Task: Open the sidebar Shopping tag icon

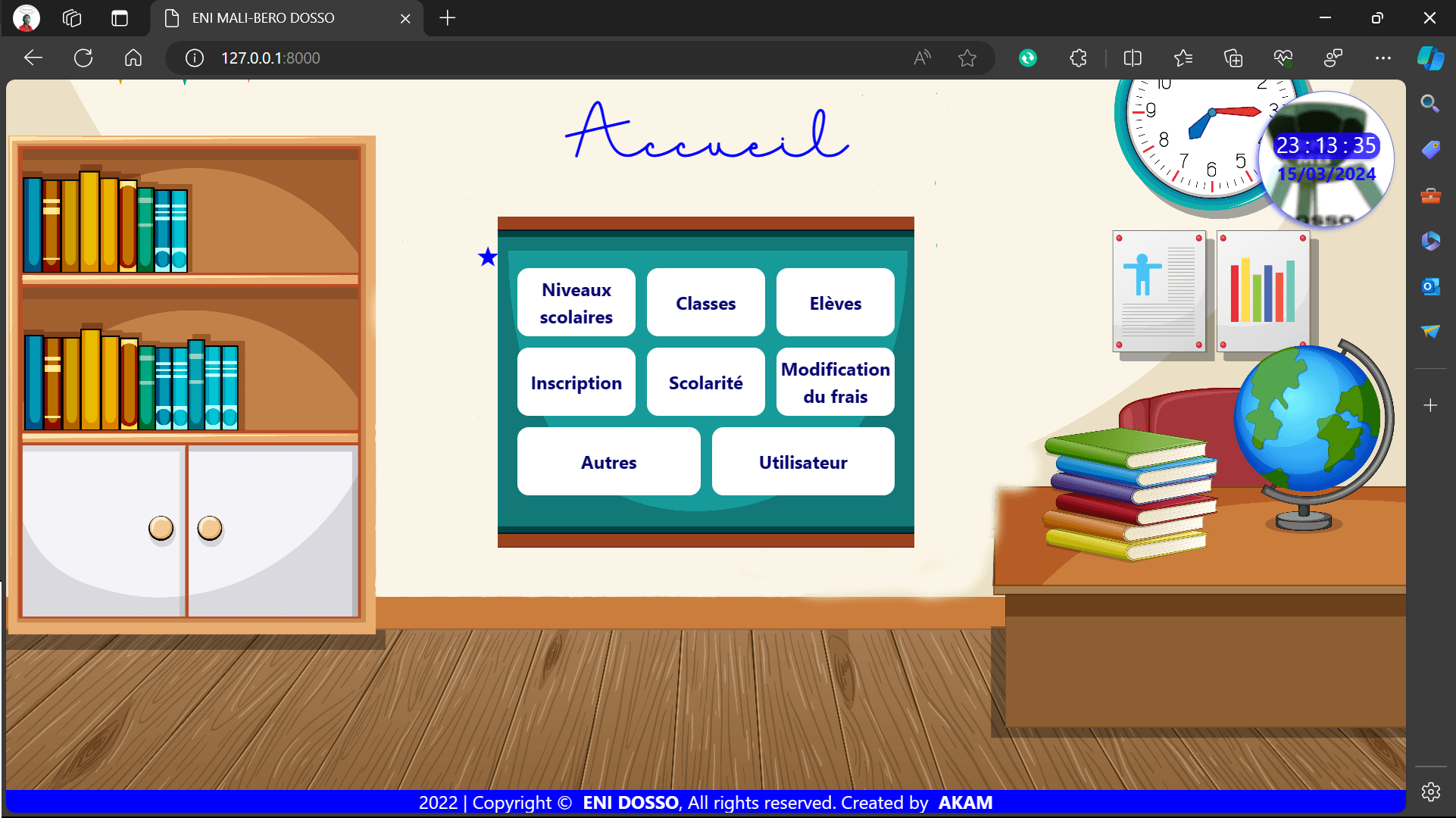Action: [x=1430, y=150]
